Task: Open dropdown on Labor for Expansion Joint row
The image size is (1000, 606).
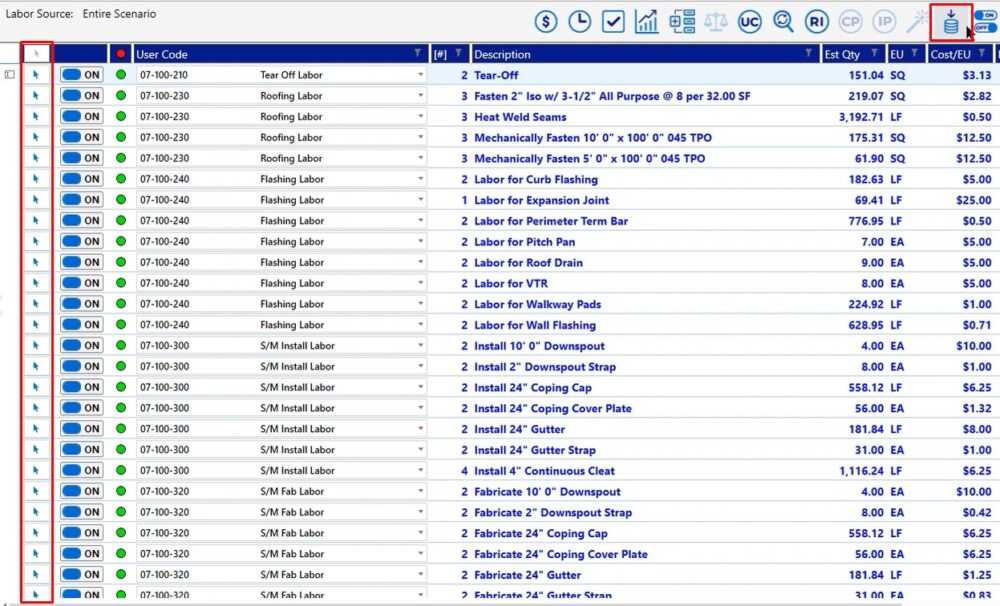Action: click(421, 200)
